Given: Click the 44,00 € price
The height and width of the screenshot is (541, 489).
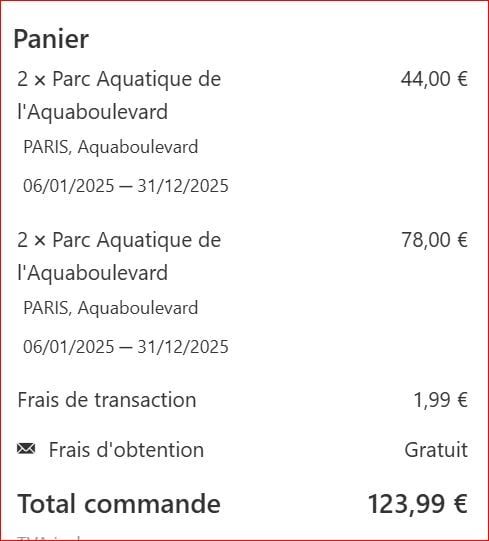Looking at the screenshot, I should 434,79.
